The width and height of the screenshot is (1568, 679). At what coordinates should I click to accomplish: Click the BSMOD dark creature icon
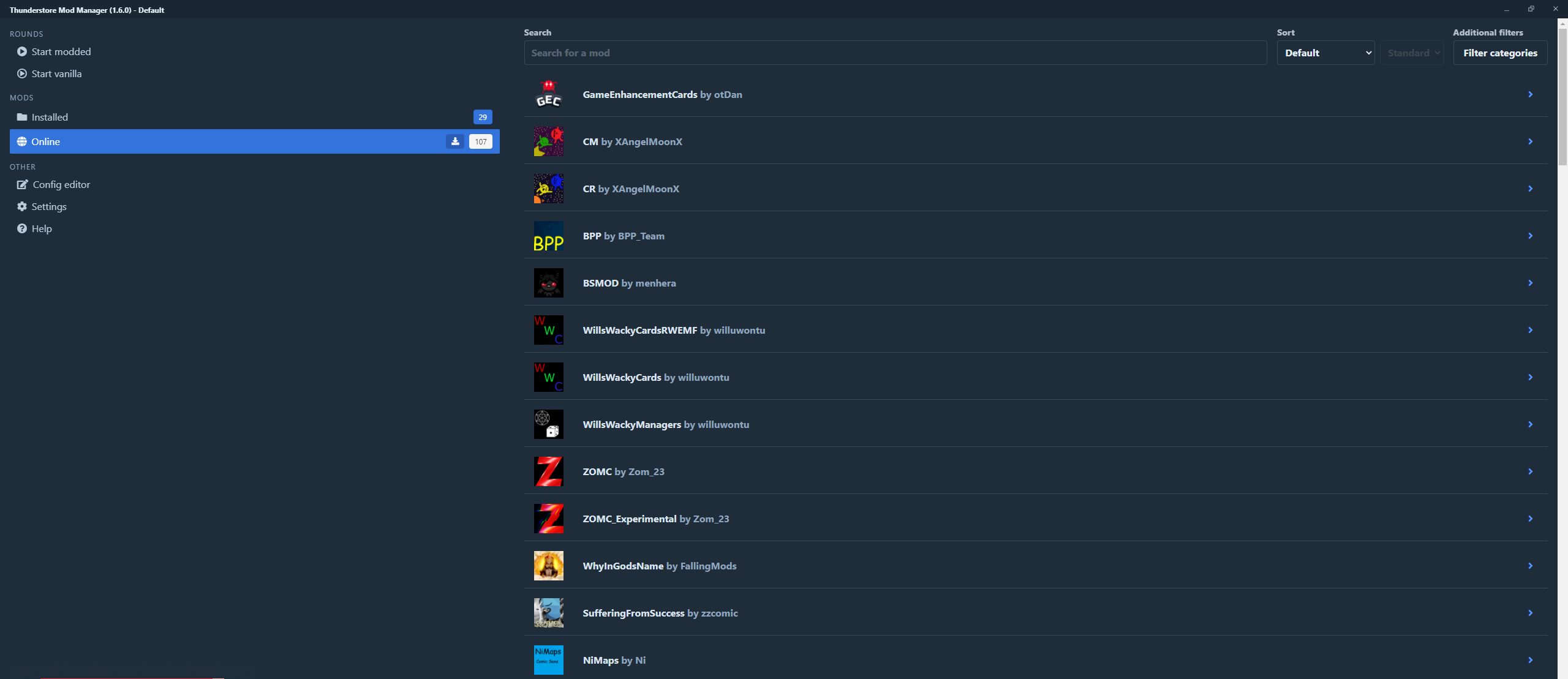point(548,283)
